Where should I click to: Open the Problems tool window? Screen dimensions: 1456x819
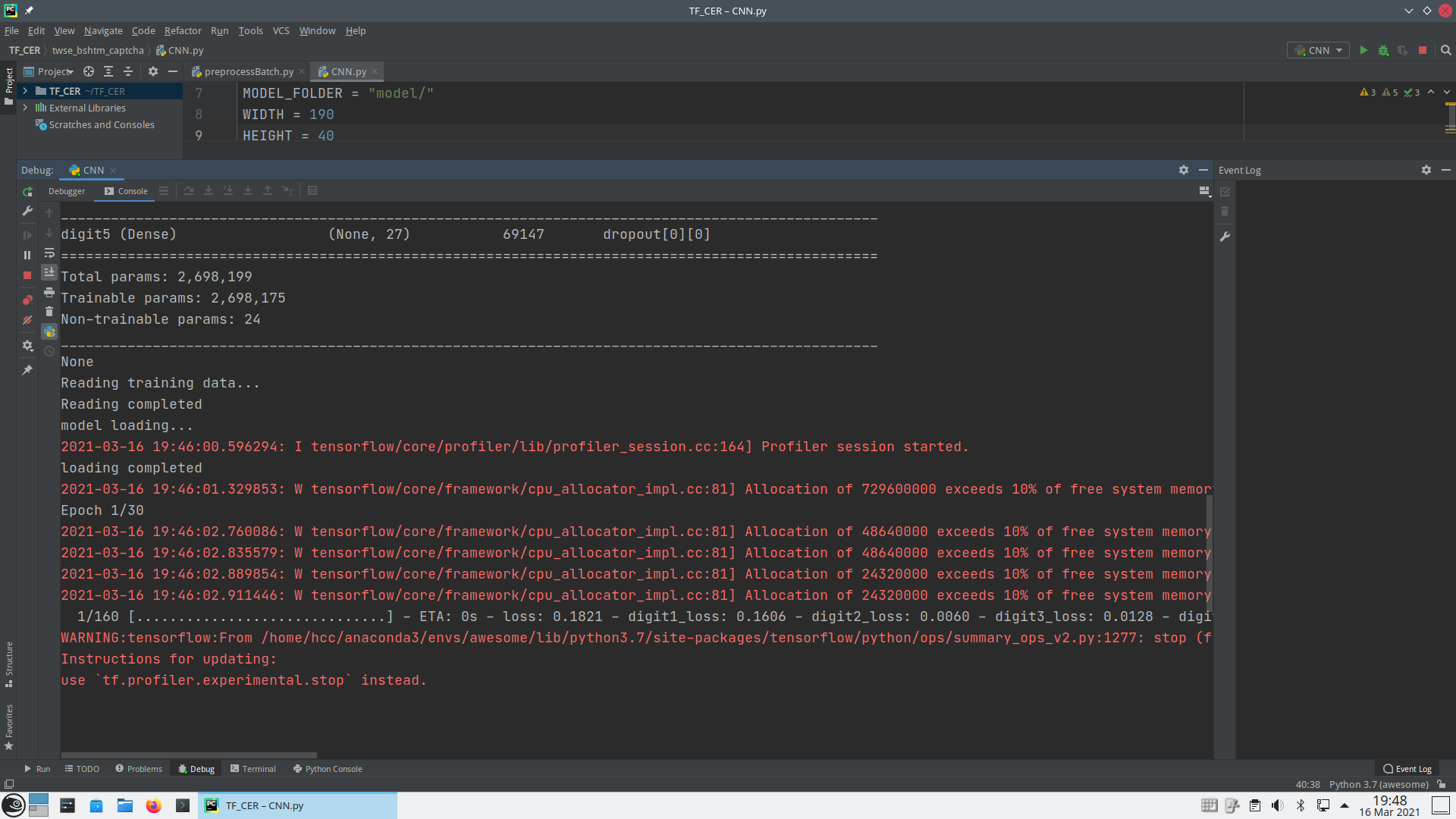click(139, 769)
